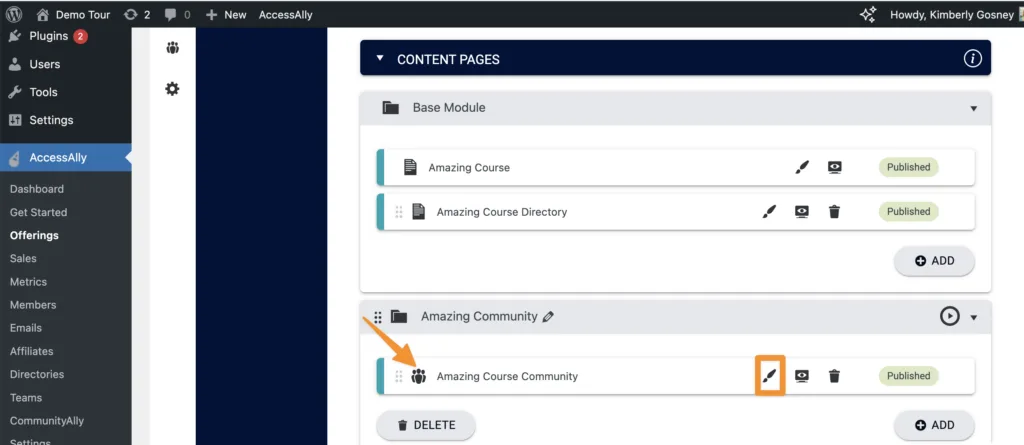Click the Base Module folder icon
The image size is (1024, 445).
tap(391, 108)
